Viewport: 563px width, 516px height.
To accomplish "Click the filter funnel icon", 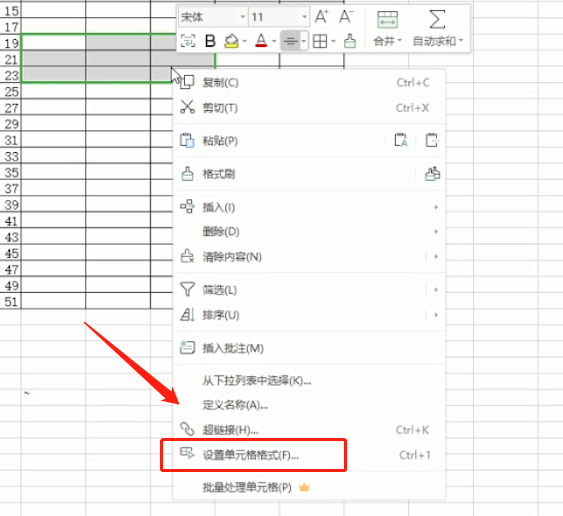I will pyautogui.click(x=187, y=289).
